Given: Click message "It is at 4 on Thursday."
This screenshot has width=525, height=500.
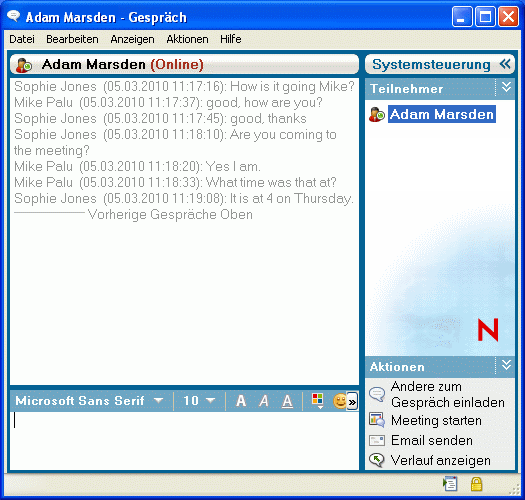Looking at the screenshot, I should point(291,198).
